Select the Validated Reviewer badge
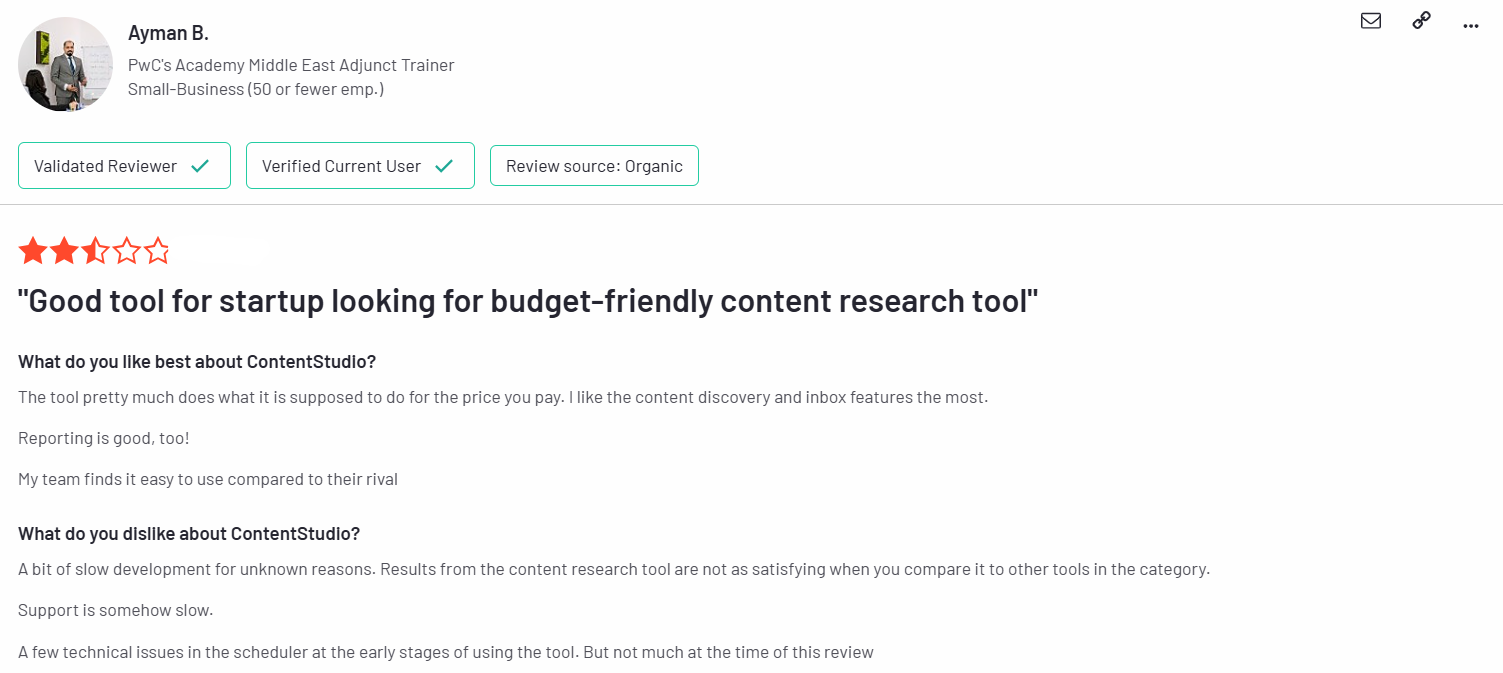The image size is (1503, 673). pos(124,166)
